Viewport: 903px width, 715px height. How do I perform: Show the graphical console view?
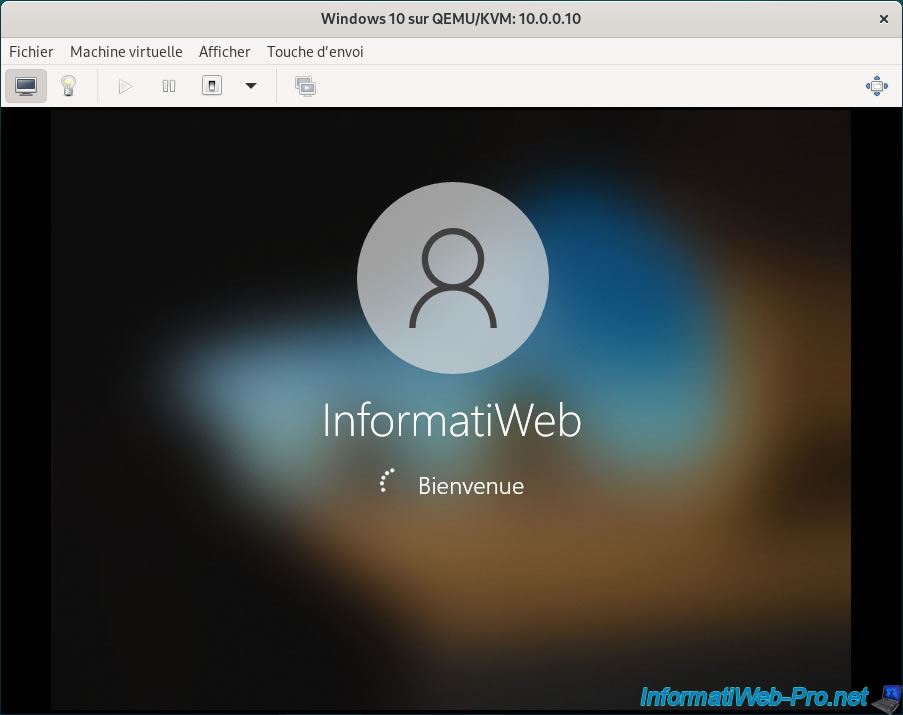pyautogui.click(x=26, y=86)
